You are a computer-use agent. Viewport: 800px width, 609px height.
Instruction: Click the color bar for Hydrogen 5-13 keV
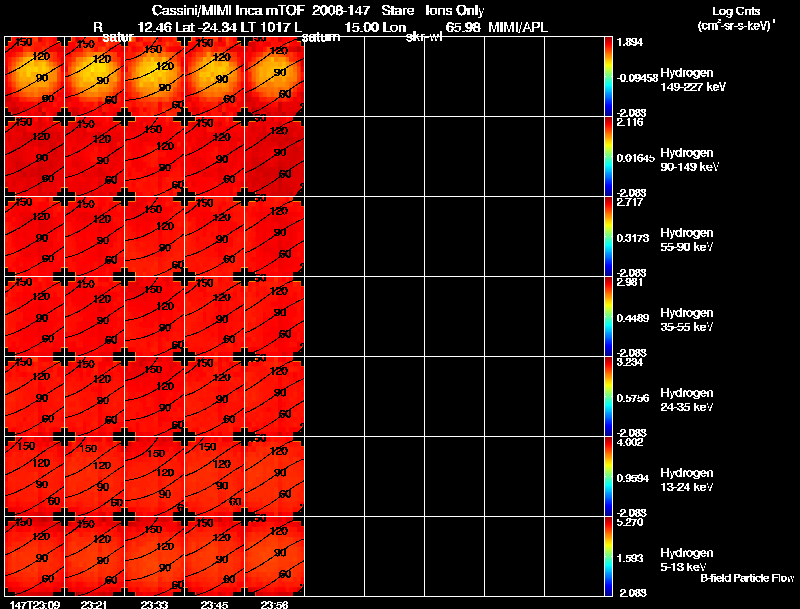[608, 557]
